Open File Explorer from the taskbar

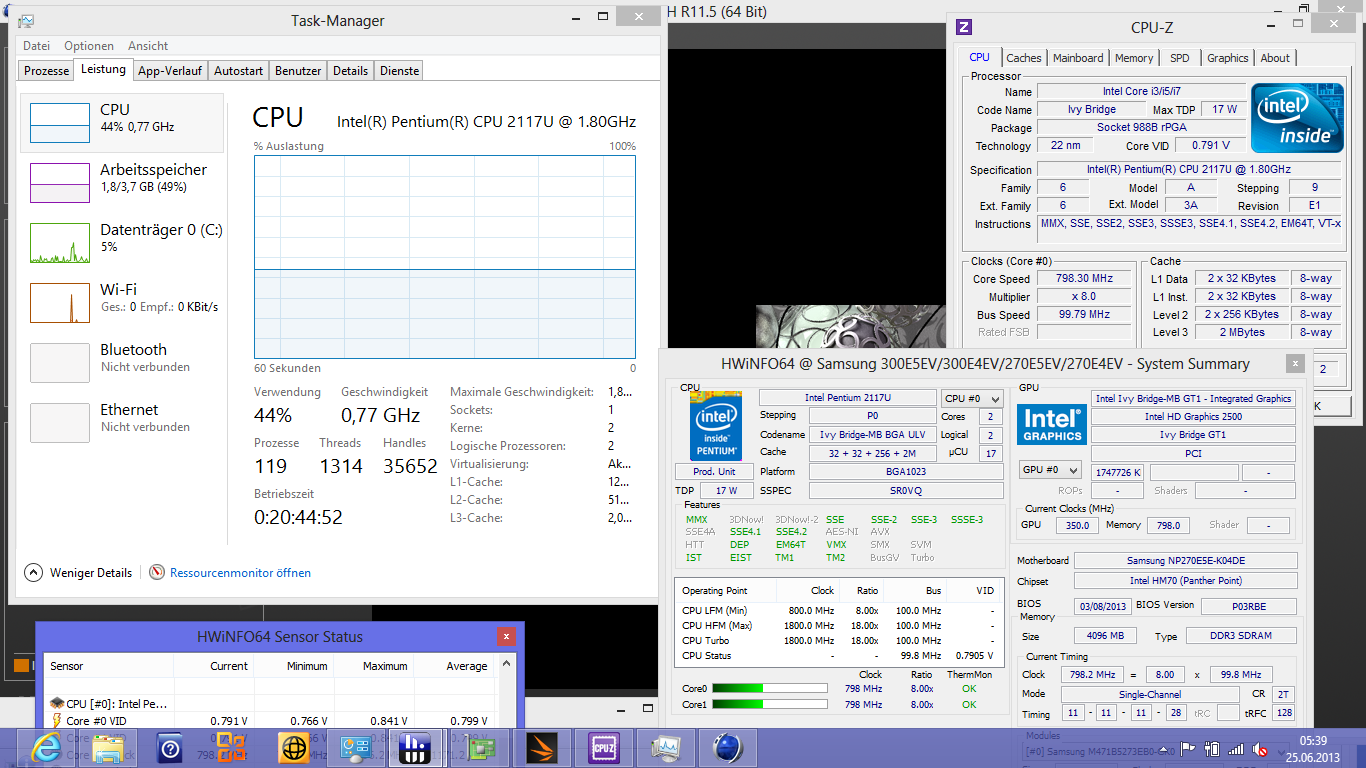(x=108, y=747)
